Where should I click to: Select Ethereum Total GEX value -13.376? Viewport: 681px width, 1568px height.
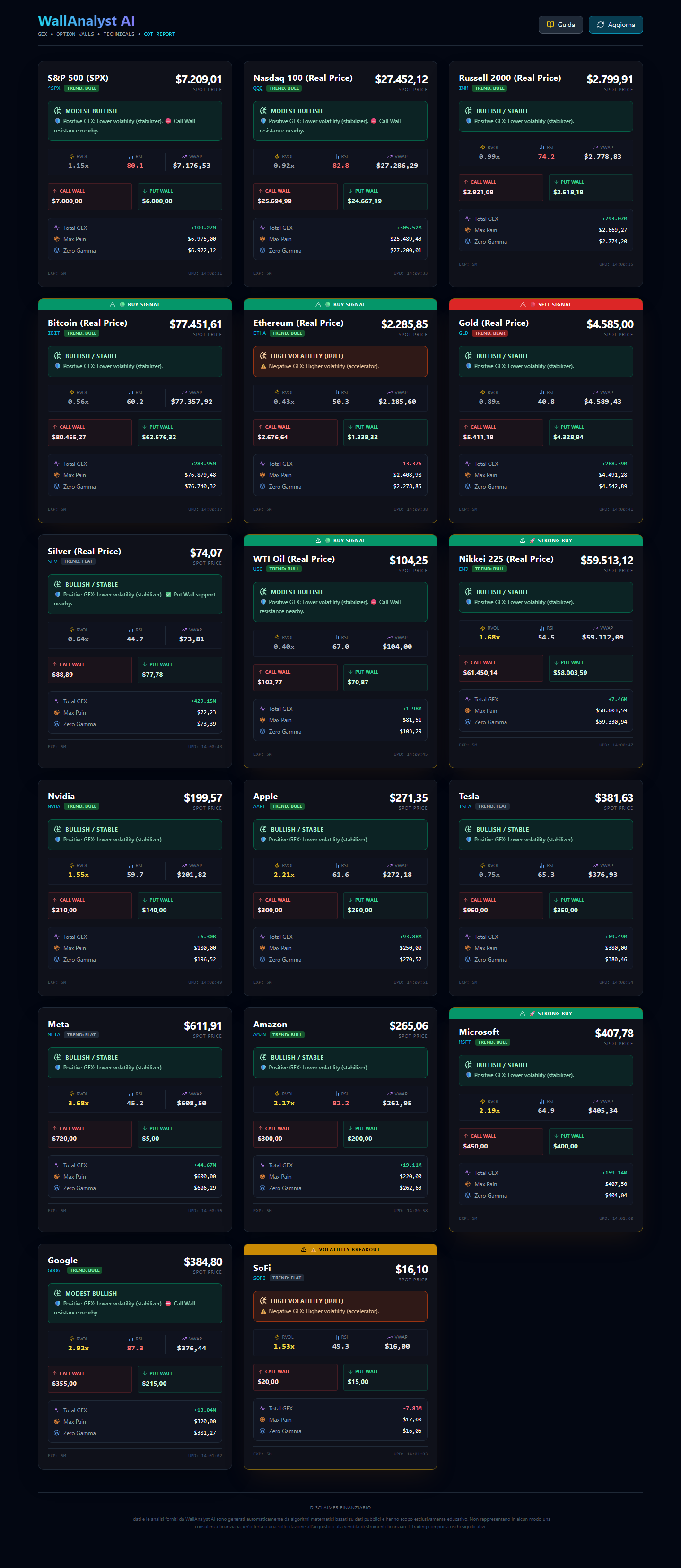coord(411,464)
